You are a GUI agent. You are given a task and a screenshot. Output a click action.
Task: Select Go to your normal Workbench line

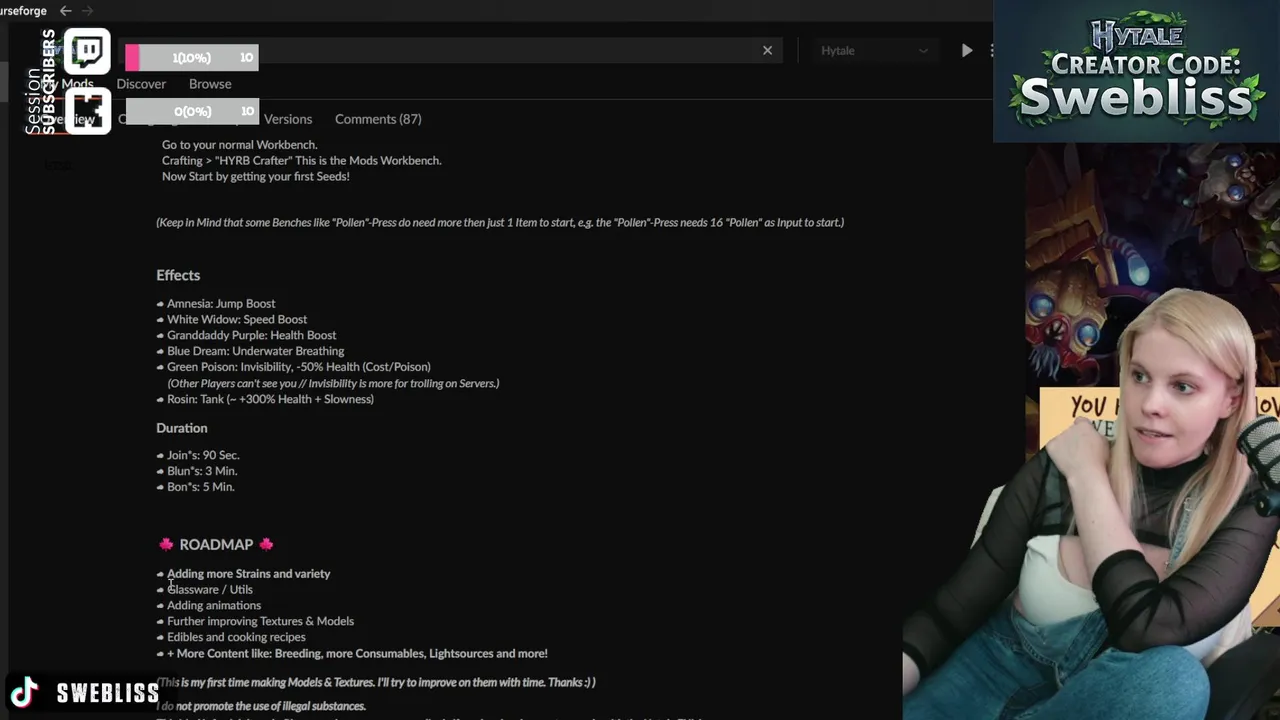(x=240, y=145)
